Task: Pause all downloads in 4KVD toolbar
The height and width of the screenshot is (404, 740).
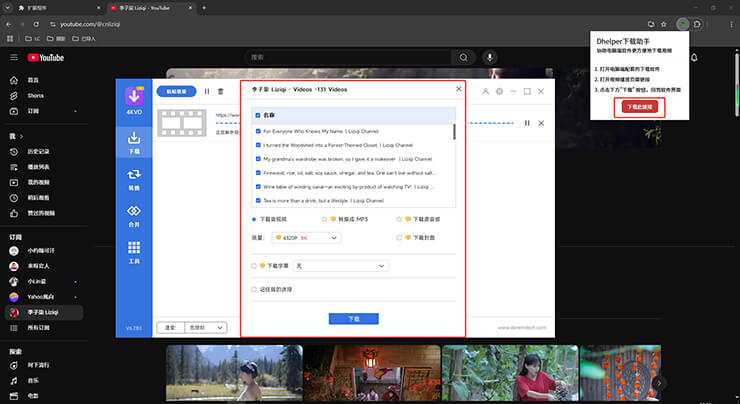Action: coord(207,92)
